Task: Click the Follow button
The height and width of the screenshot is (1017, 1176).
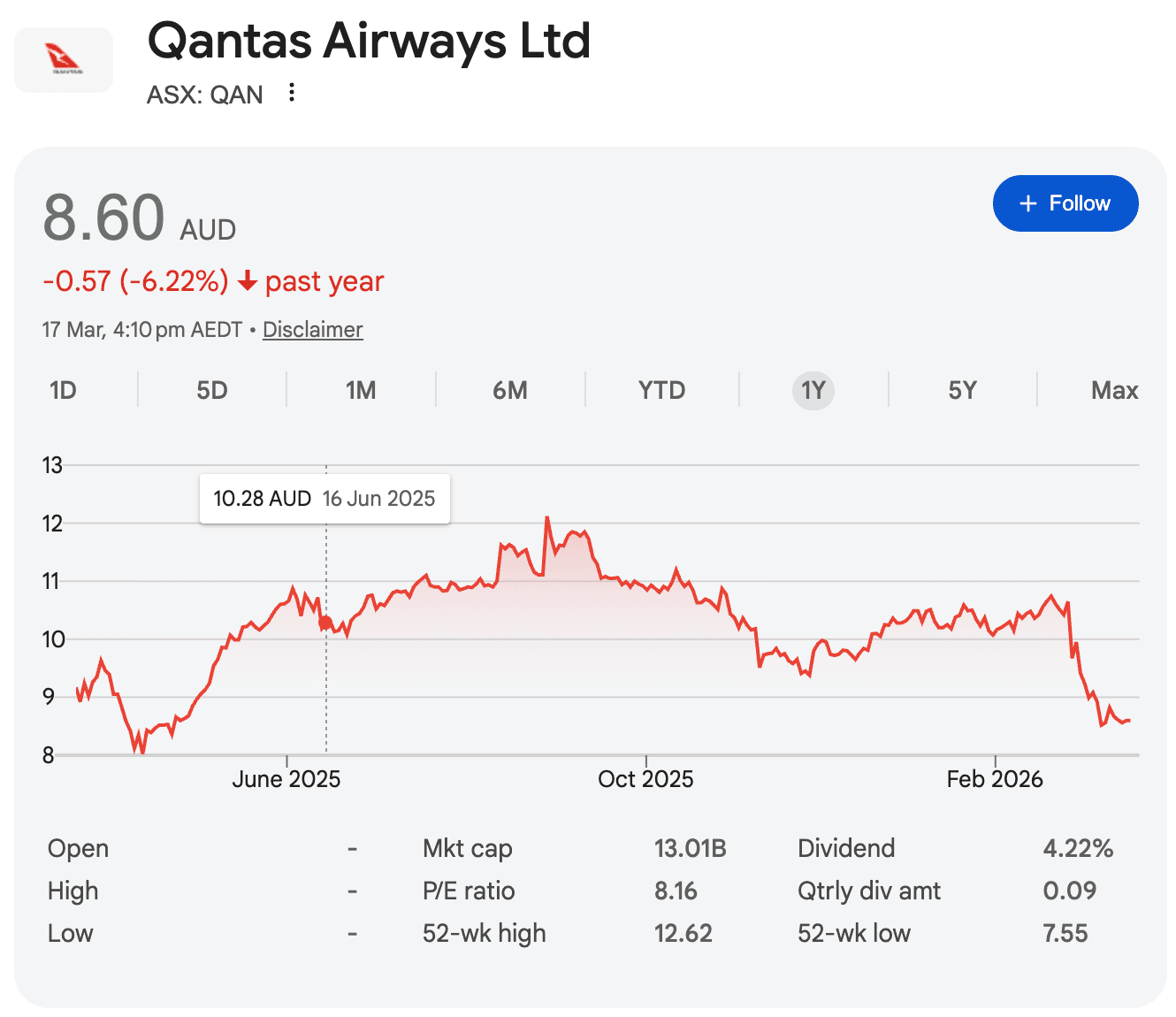Action: coord(1065,203)
